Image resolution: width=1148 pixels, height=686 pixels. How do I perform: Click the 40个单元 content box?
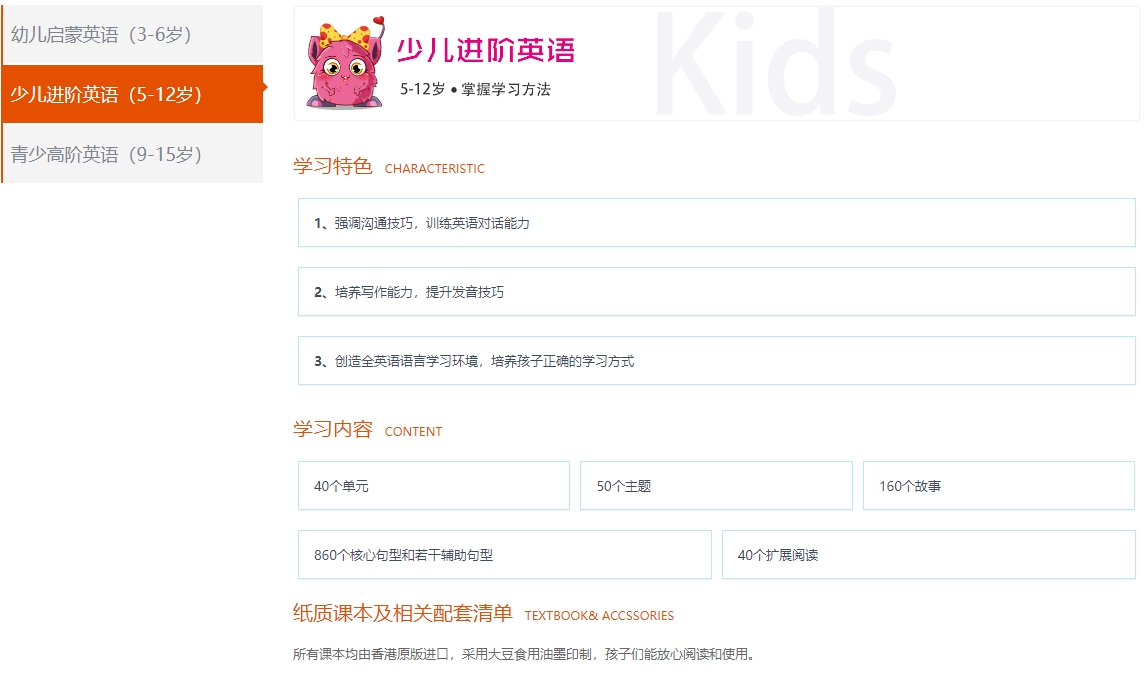(433, 485)
